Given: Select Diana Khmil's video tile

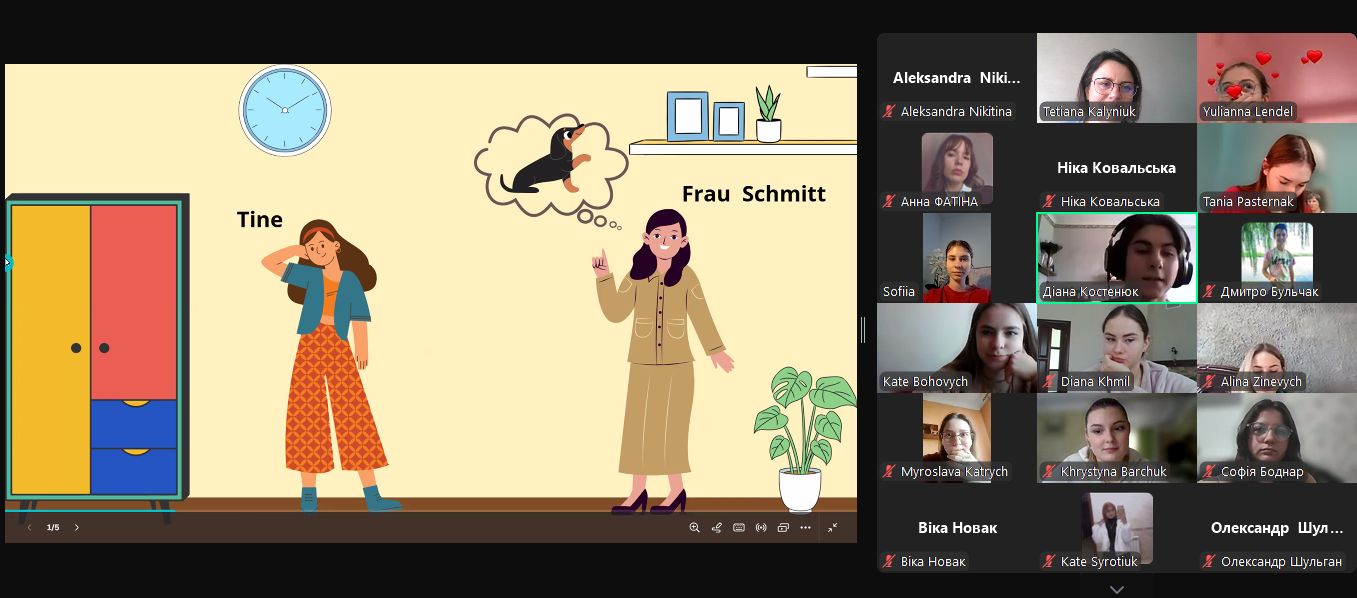Looking at the screenshot, I should 1117,348.
